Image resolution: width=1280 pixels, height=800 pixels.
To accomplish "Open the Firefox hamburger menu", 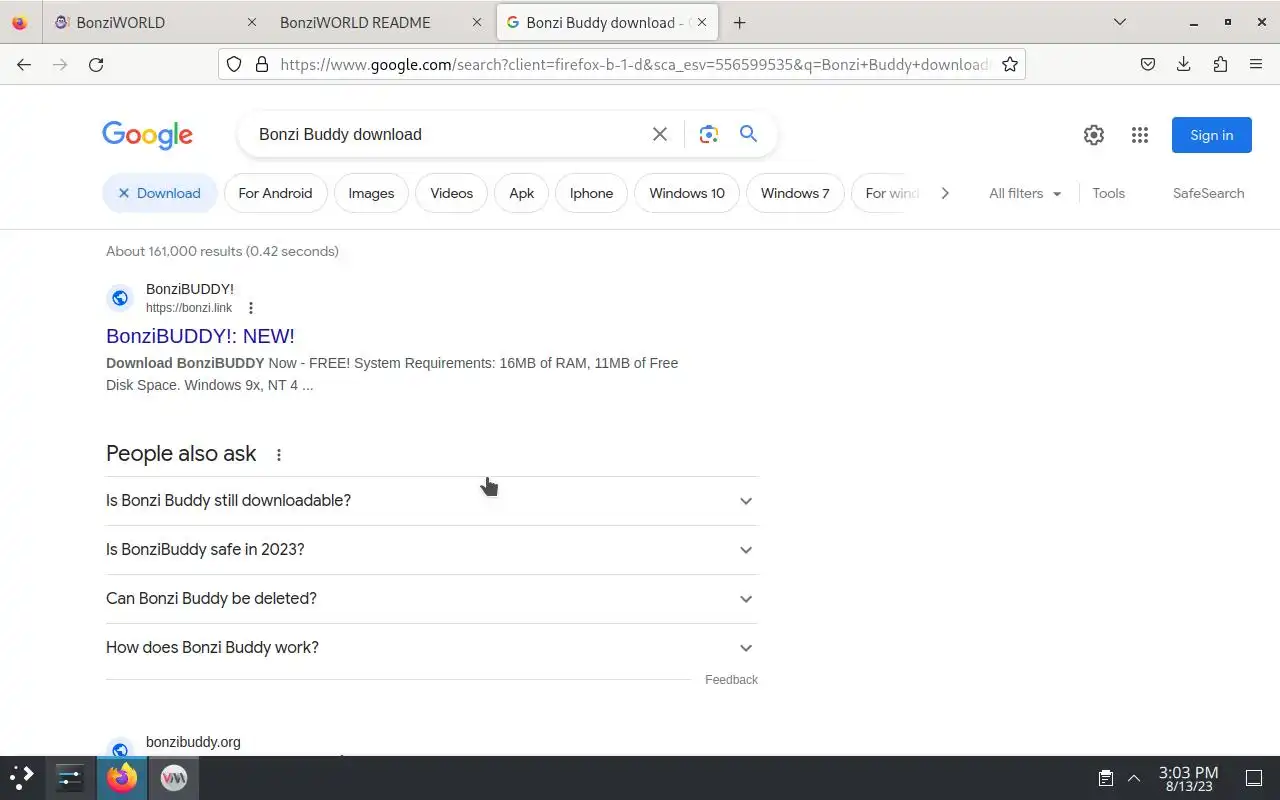I will click(x=1256, y=64).
